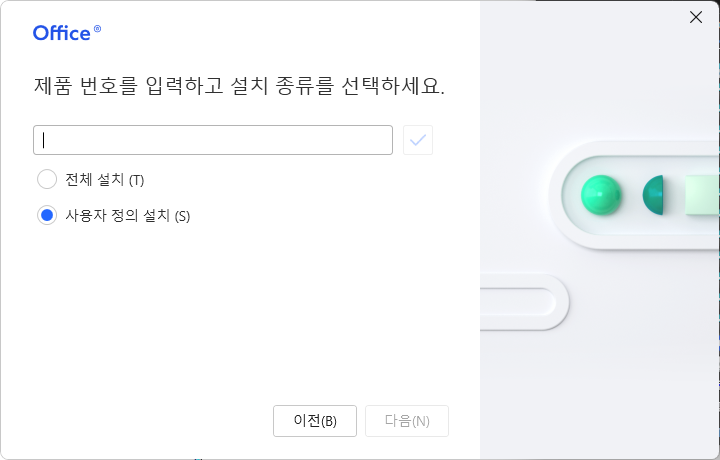The height and width of the screenshot is (460, 720).
Task: Select the 사용자 정의 설치 (S) radio button
Action: pyautogui.click(x=47, y=215)
